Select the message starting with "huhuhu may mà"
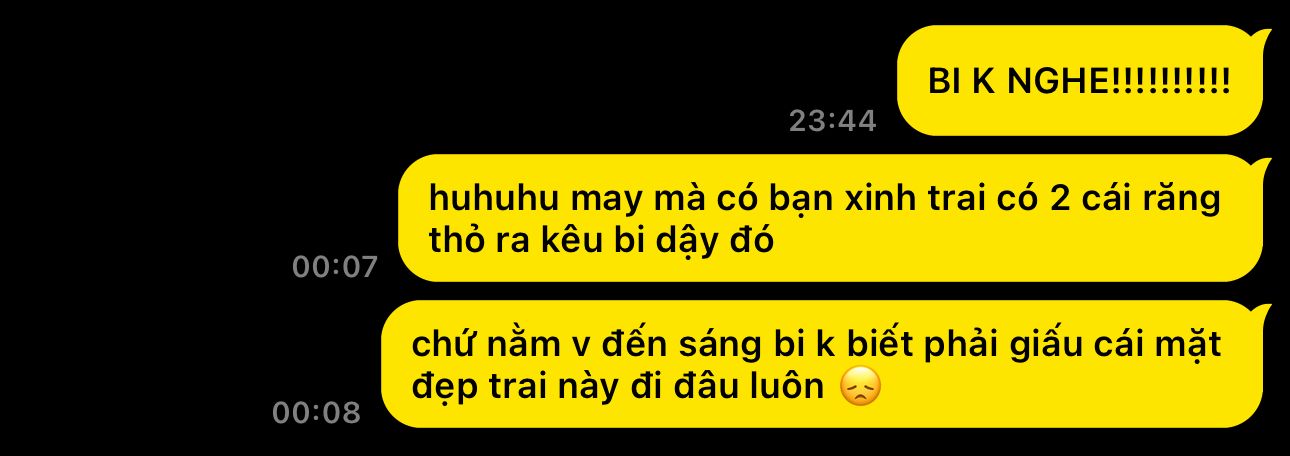This screenshot has height=456, width=1290. point(834,218)
